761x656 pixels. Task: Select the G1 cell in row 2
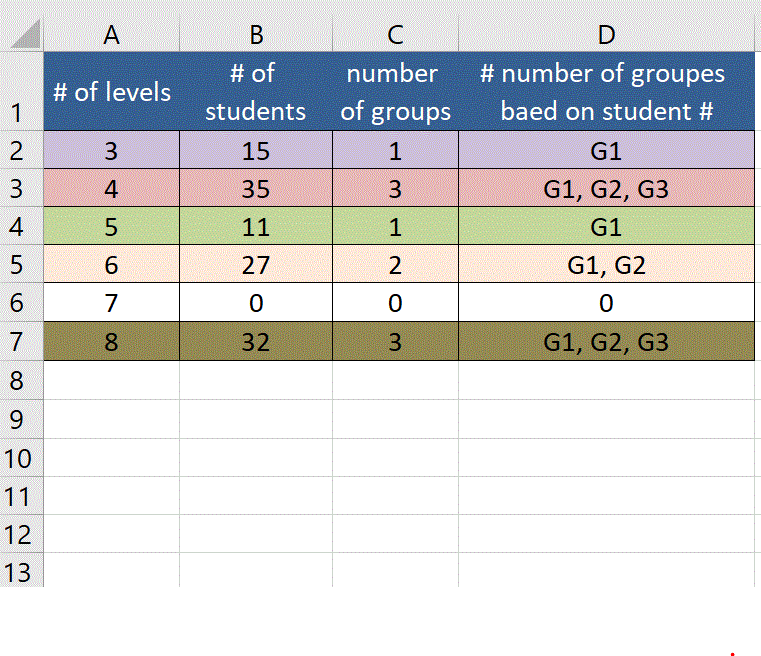click(607, 150)
